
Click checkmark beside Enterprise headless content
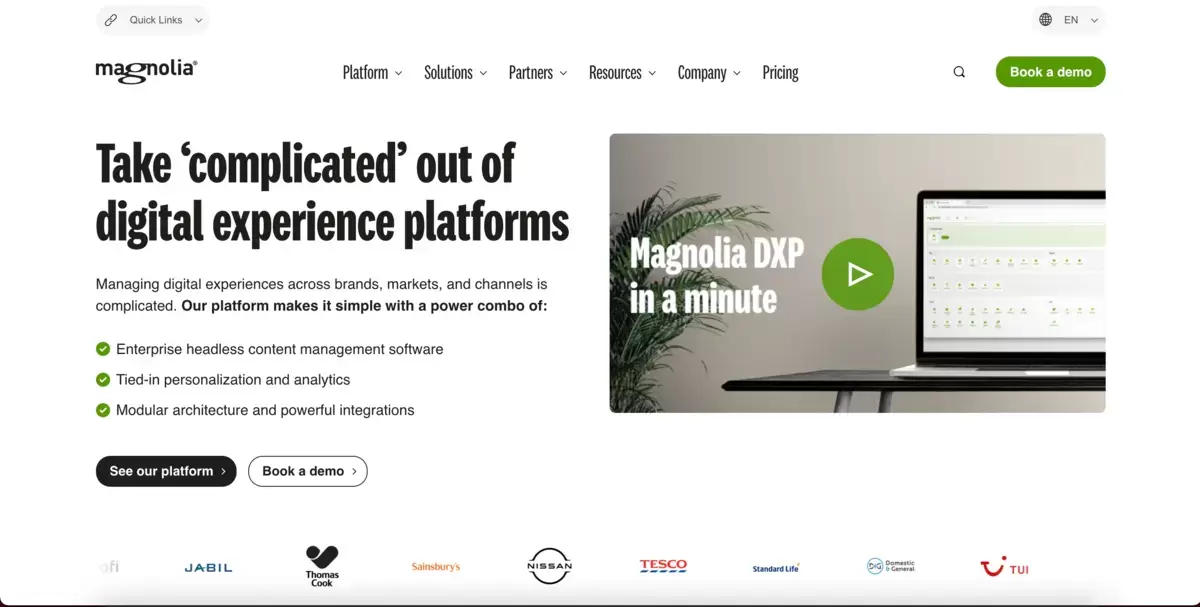click(x=103, y=349)
